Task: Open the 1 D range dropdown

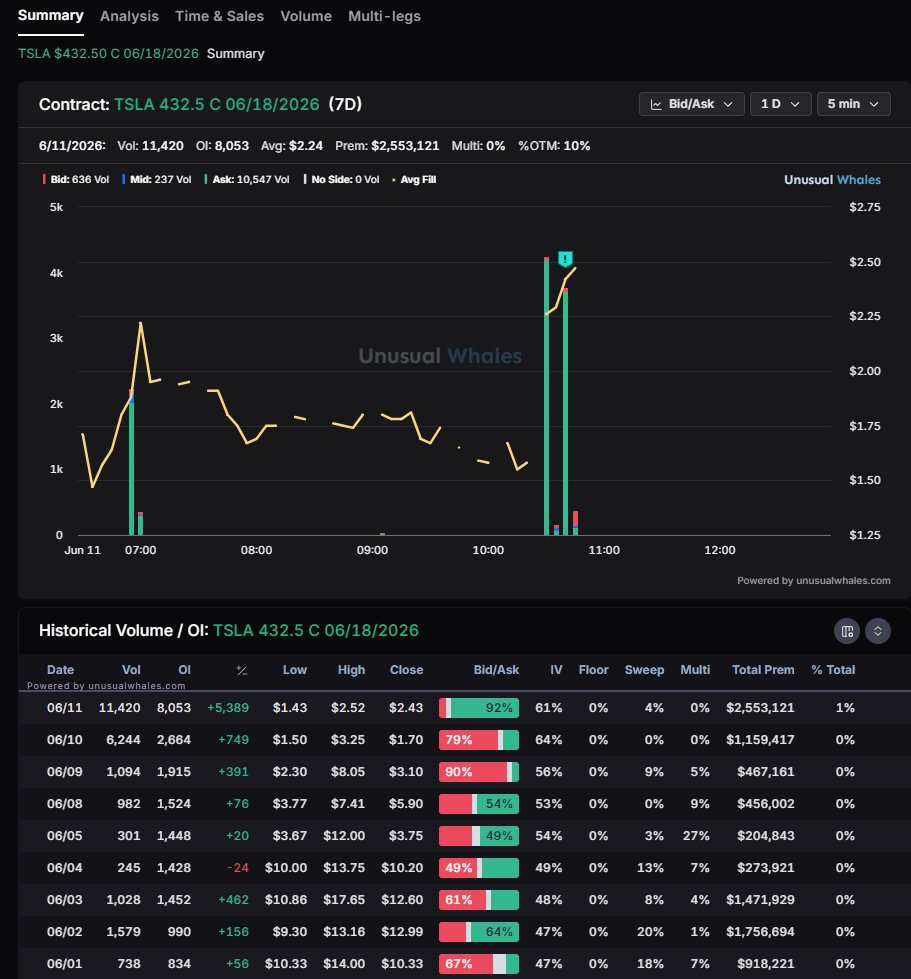Action: click(x=781, y=104)
